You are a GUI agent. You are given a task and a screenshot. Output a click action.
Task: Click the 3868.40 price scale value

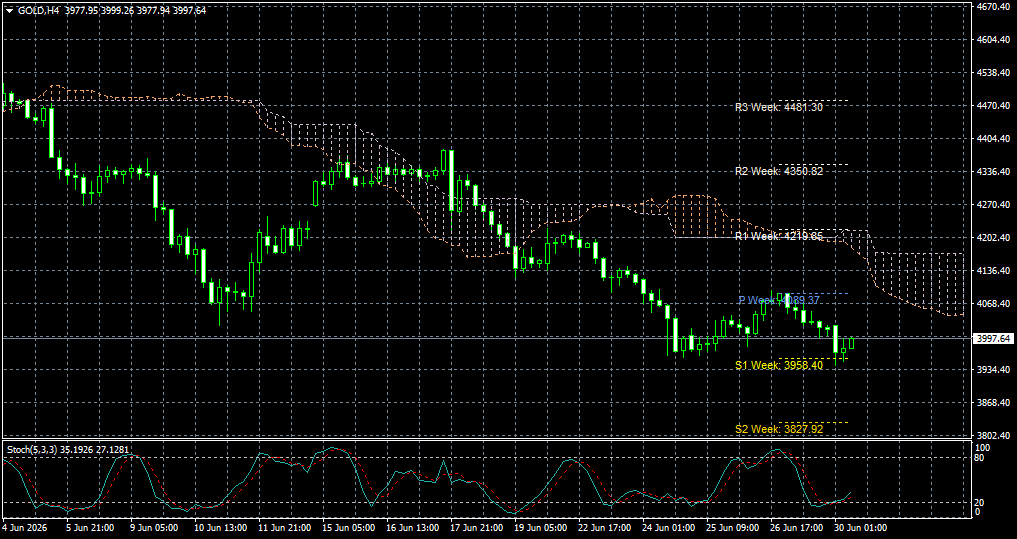pyautogui.click(x=993, y=403)
